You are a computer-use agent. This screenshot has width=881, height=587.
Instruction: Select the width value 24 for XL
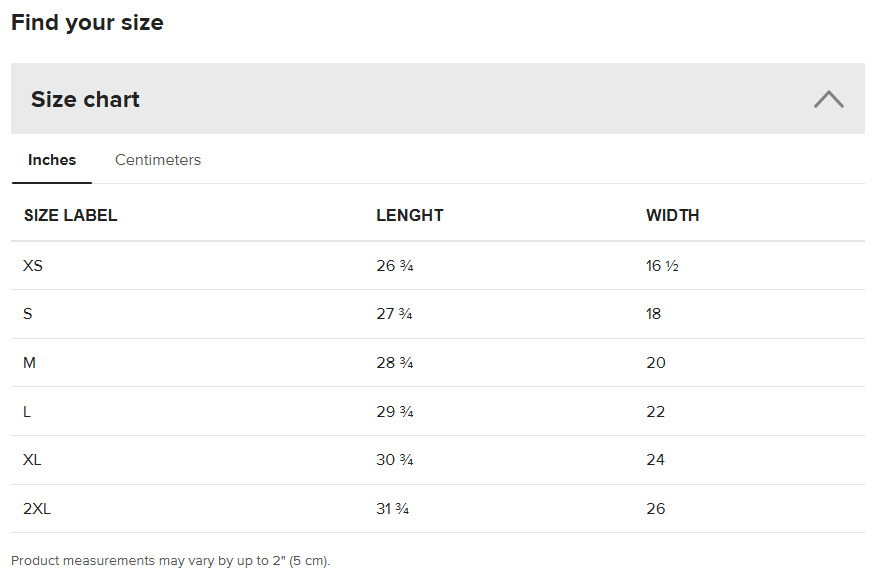(655, 460)
